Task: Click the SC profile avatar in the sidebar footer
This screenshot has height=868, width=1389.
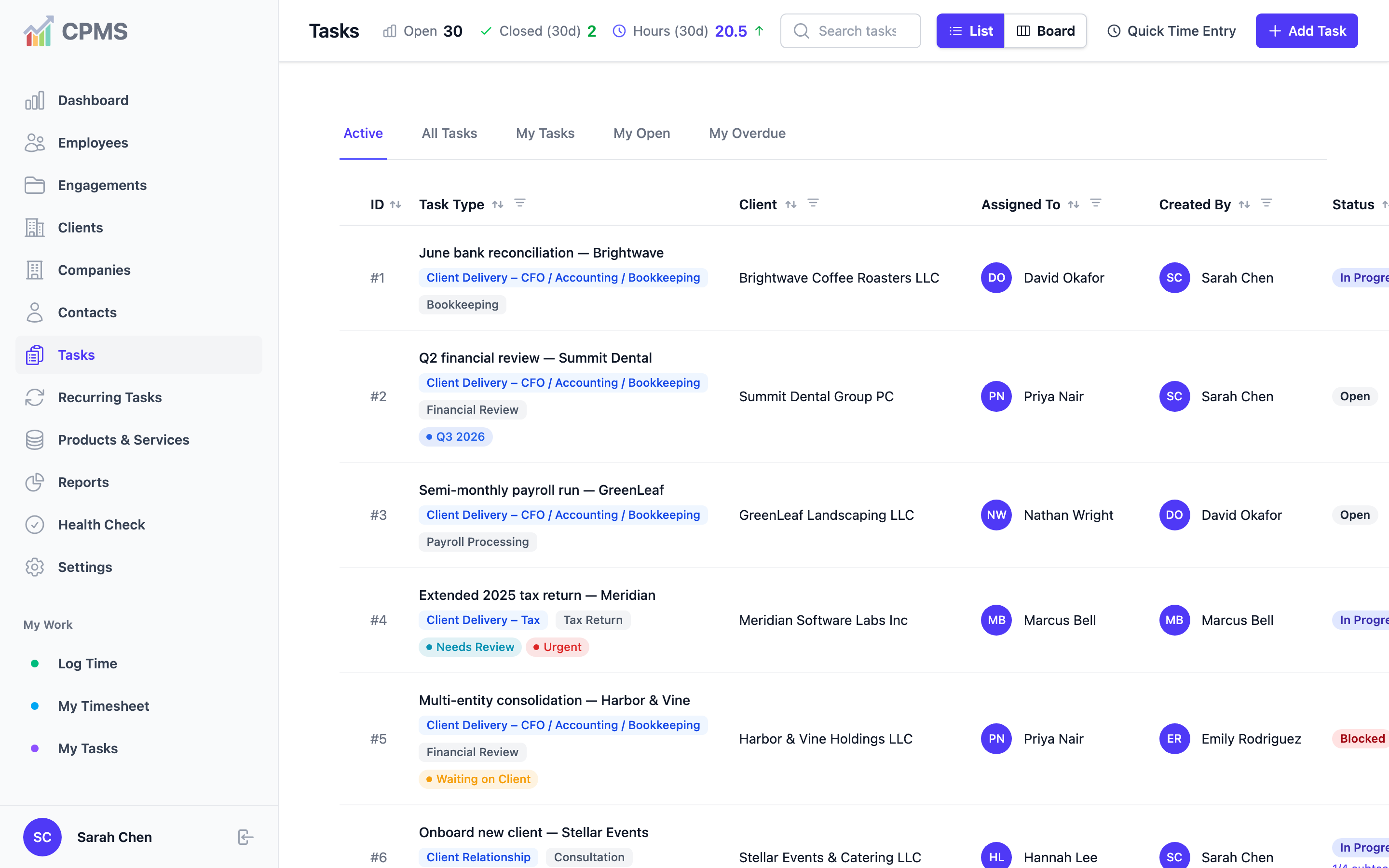Action: 42,838
